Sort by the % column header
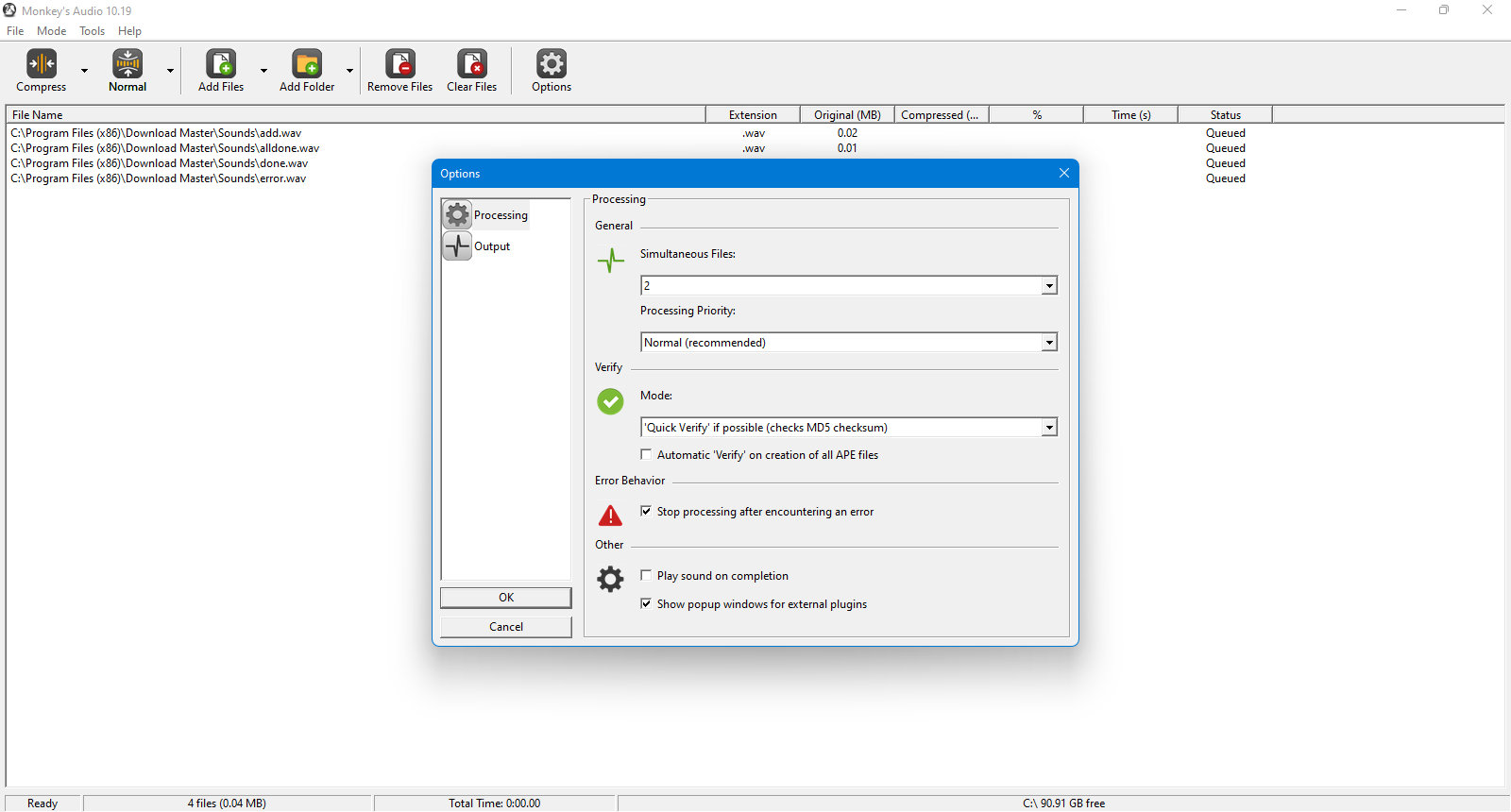The height and width of the screenshot is (812, 1511). pyautogui.click(x=1036, y=114)
